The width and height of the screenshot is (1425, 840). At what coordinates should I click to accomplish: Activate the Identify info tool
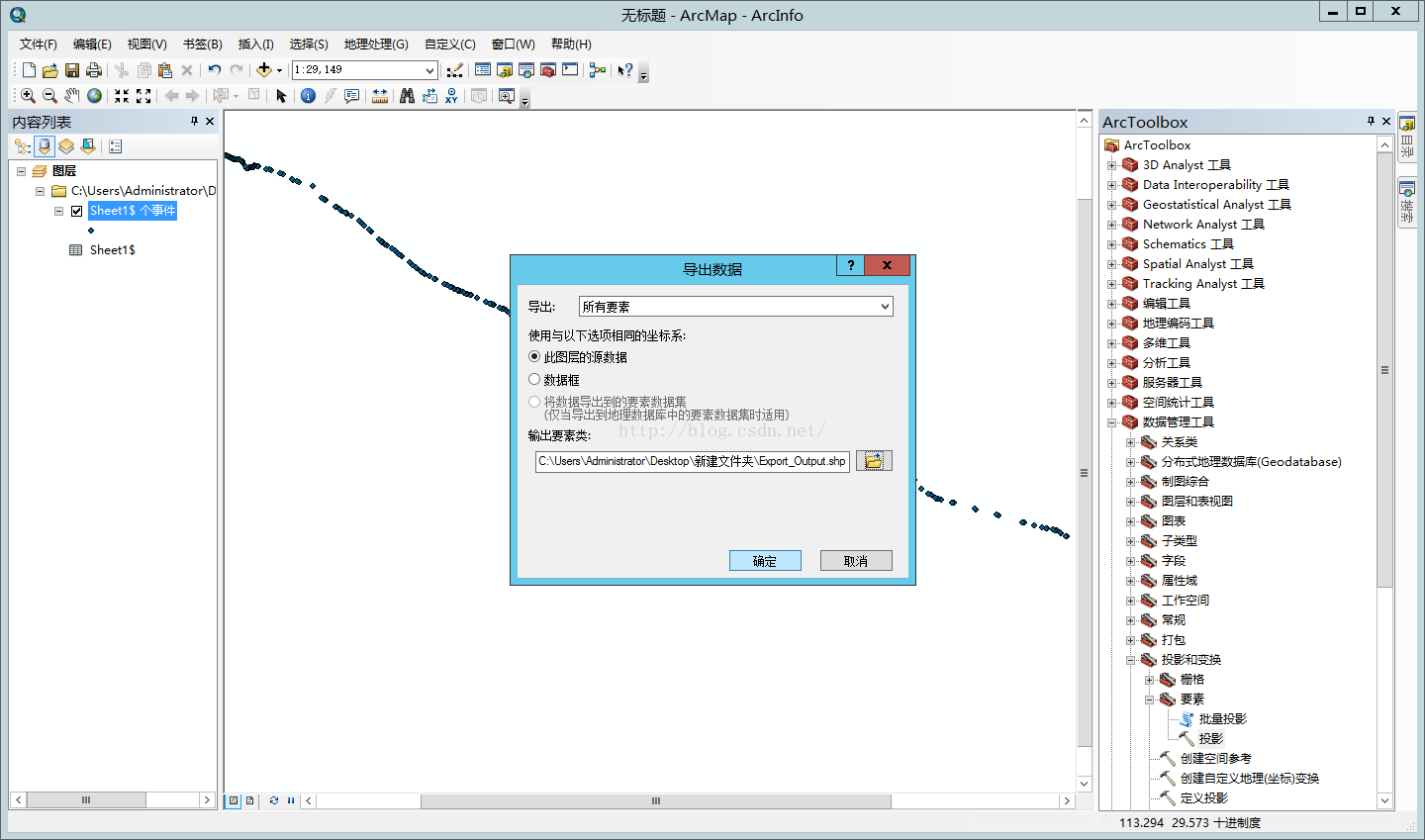pos(308,96)
